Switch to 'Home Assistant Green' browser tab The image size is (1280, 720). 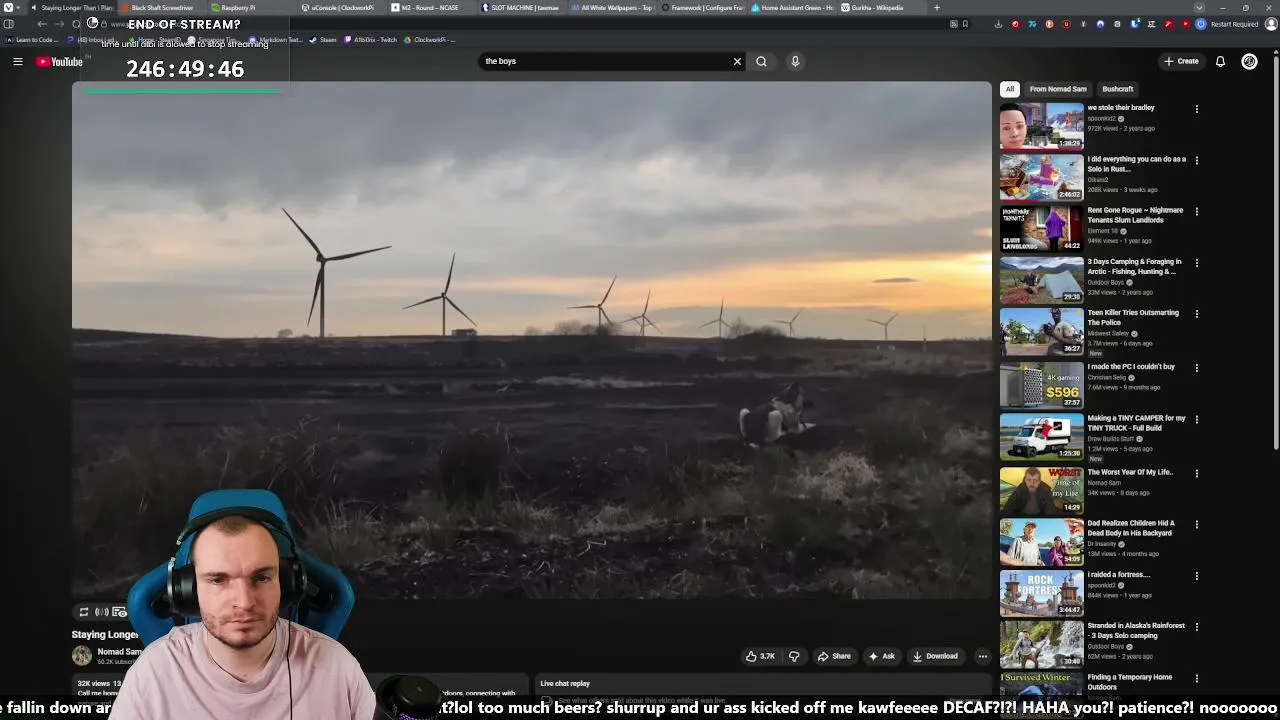pos(793,8)
